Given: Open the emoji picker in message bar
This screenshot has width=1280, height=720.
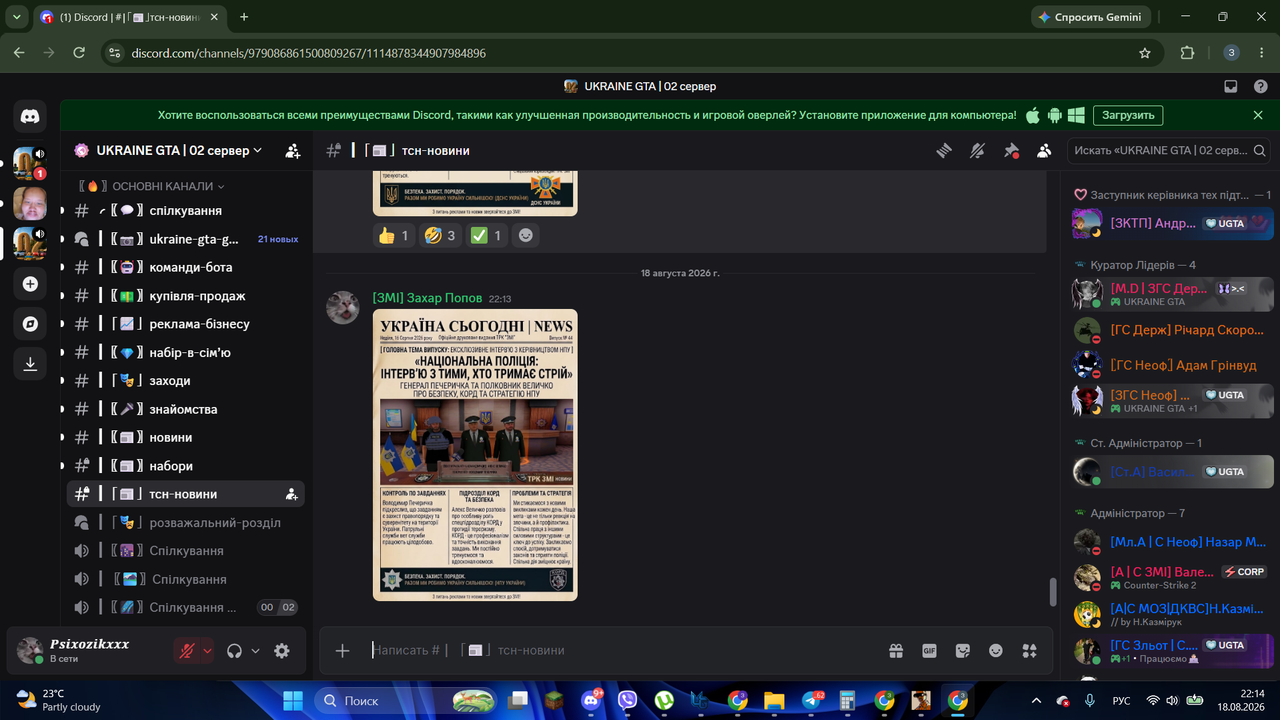Looking at the screenshot, I should 995,650.
